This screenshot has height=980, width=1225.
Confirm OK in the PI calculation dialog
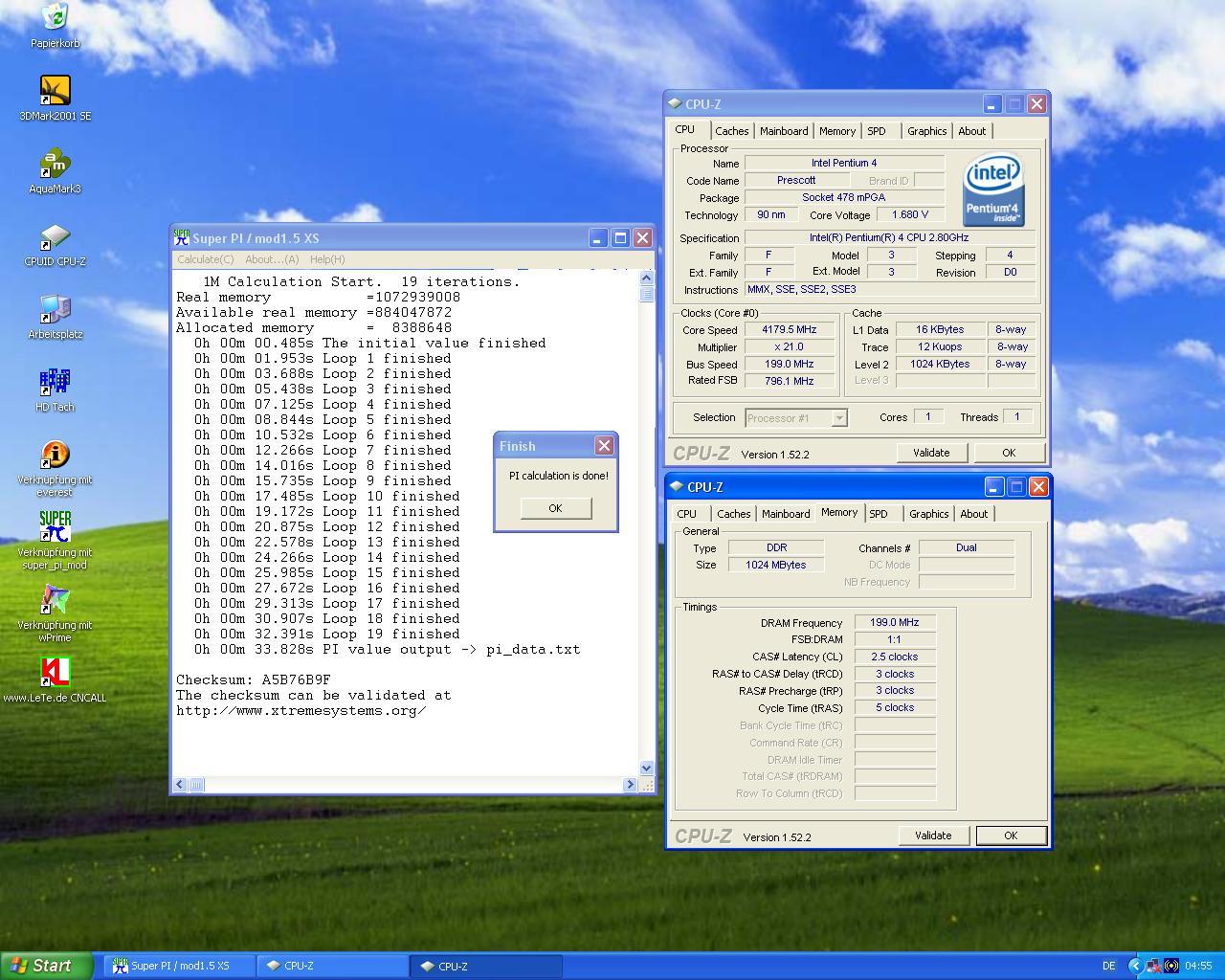coord(555,508)
